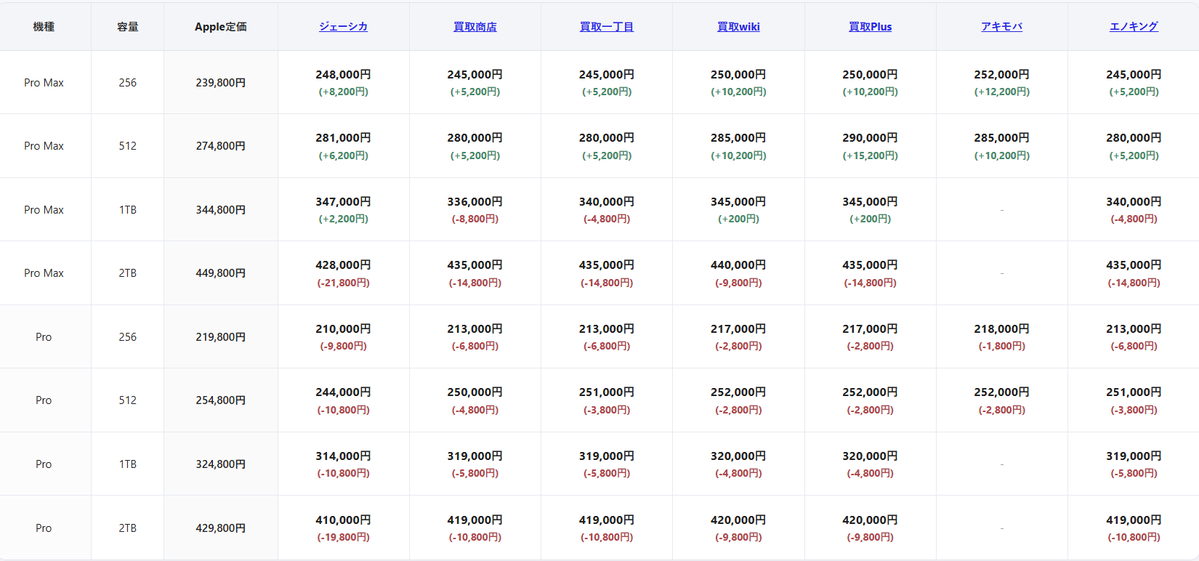
Task: Click the Apple price 429,800円
Action: tap(220, 528)
